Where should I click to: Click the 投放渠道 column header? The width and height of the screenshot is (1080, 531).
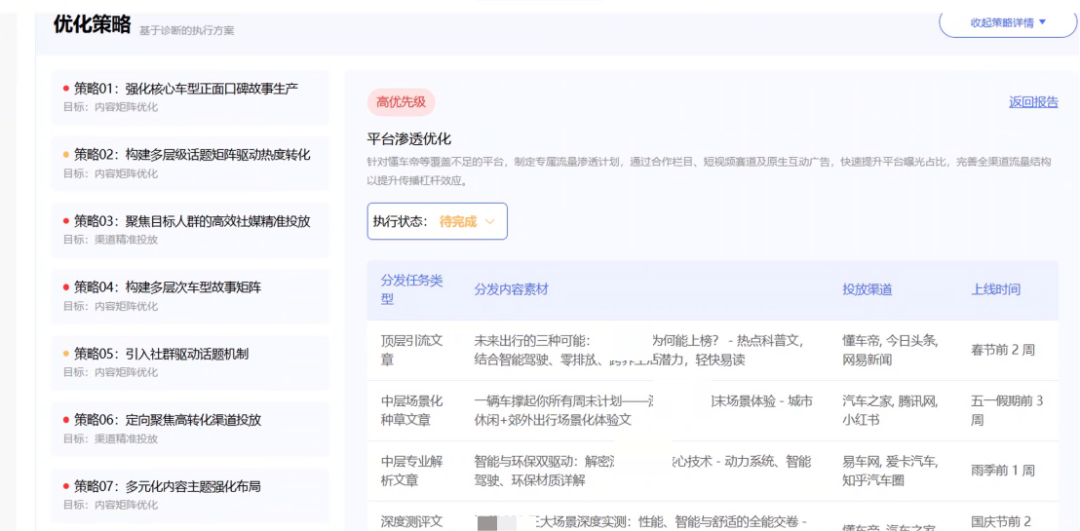point(867,289)
